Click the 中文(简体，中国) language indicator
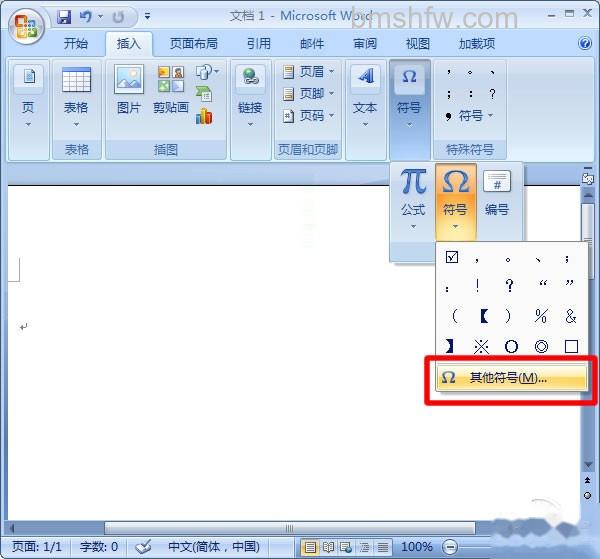600x559 pixels. click(214, 547)
